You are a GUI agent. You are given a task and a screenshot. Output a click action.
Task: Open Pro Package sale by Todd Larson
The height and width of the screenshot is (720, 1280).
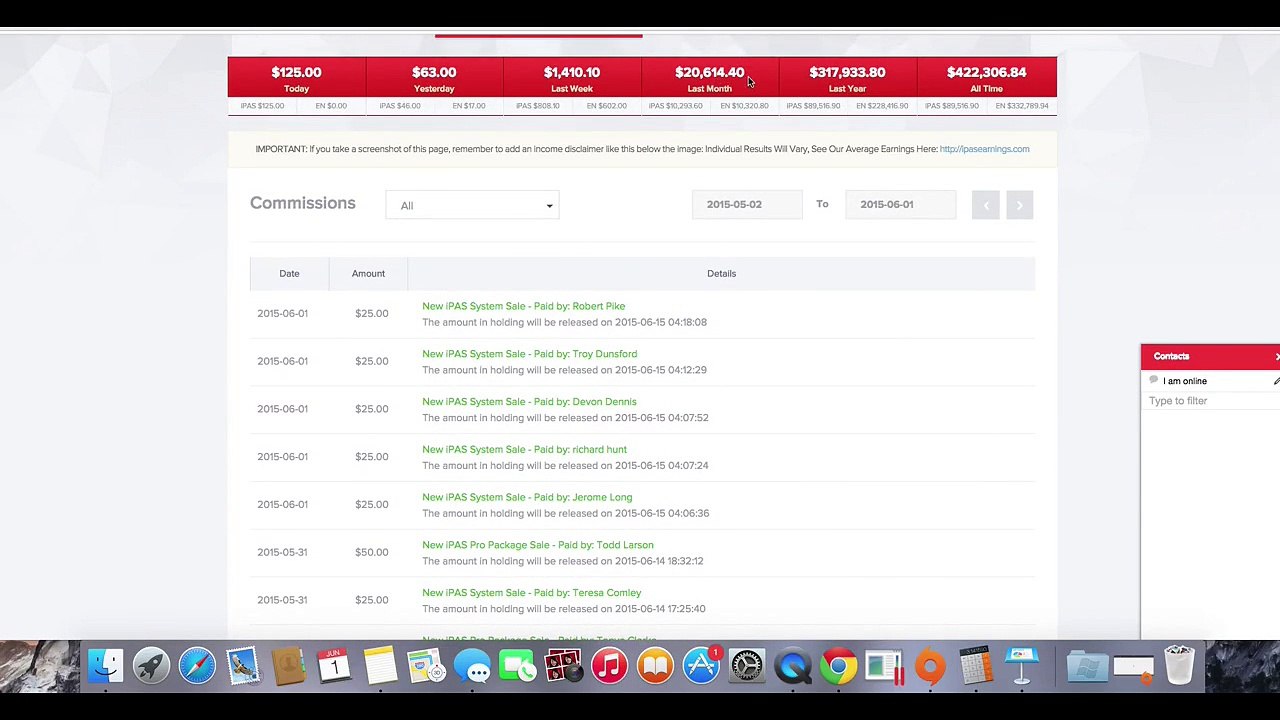[537, 545]
